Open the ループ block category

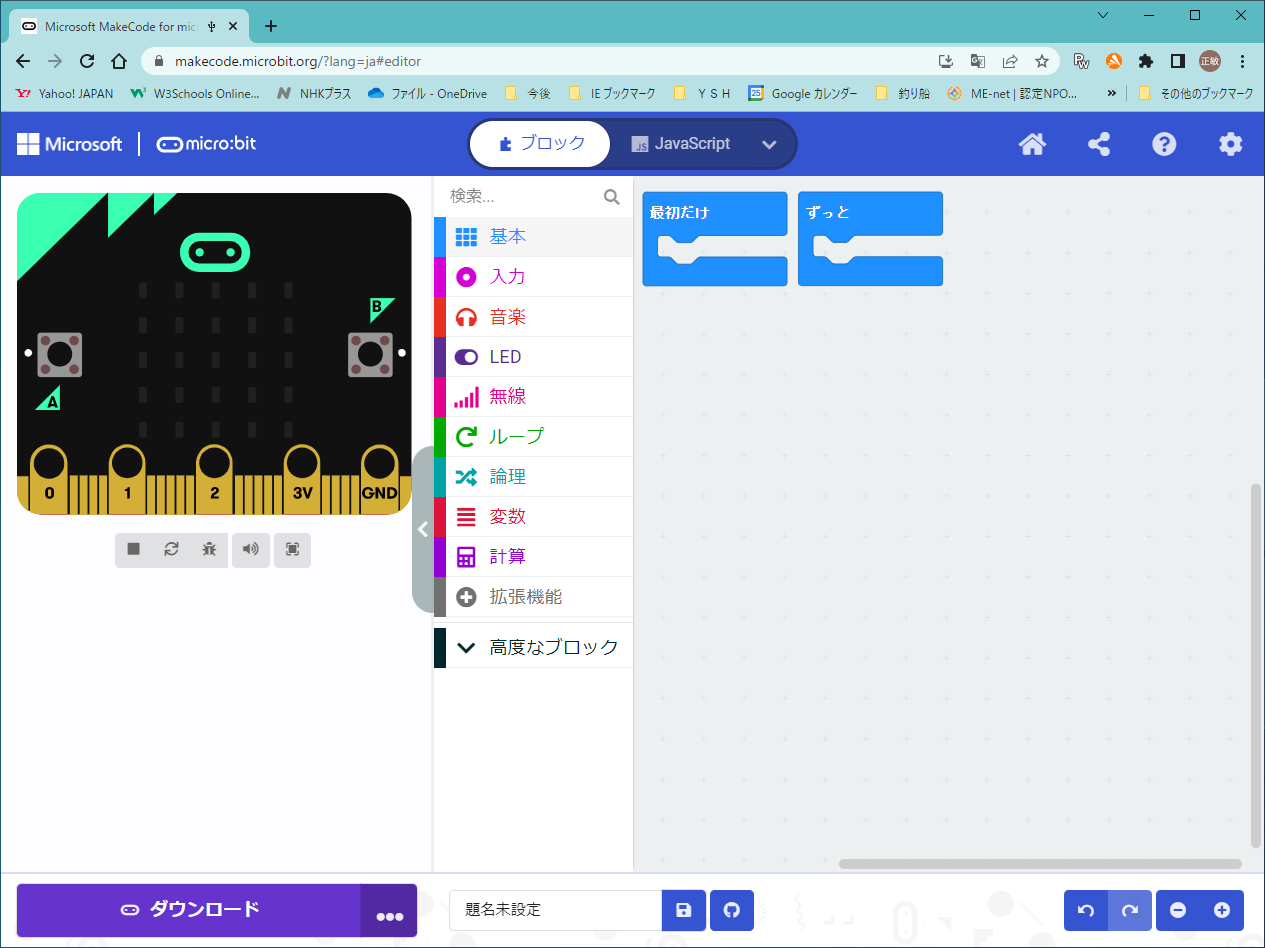[x=533, y=437]
